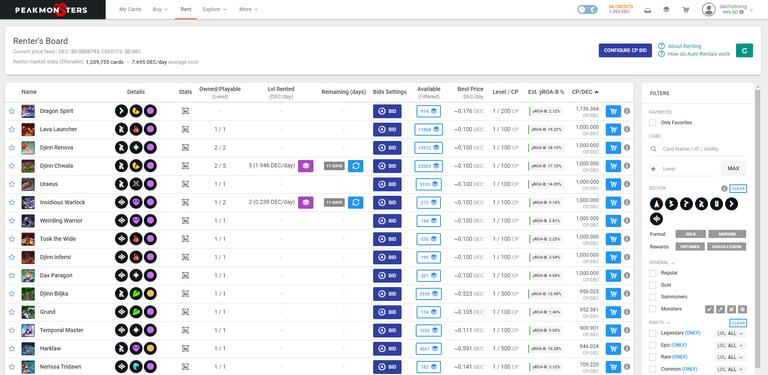Refresh the Renter's Board
Screen dimensions: 768x375
click(744, 50)
